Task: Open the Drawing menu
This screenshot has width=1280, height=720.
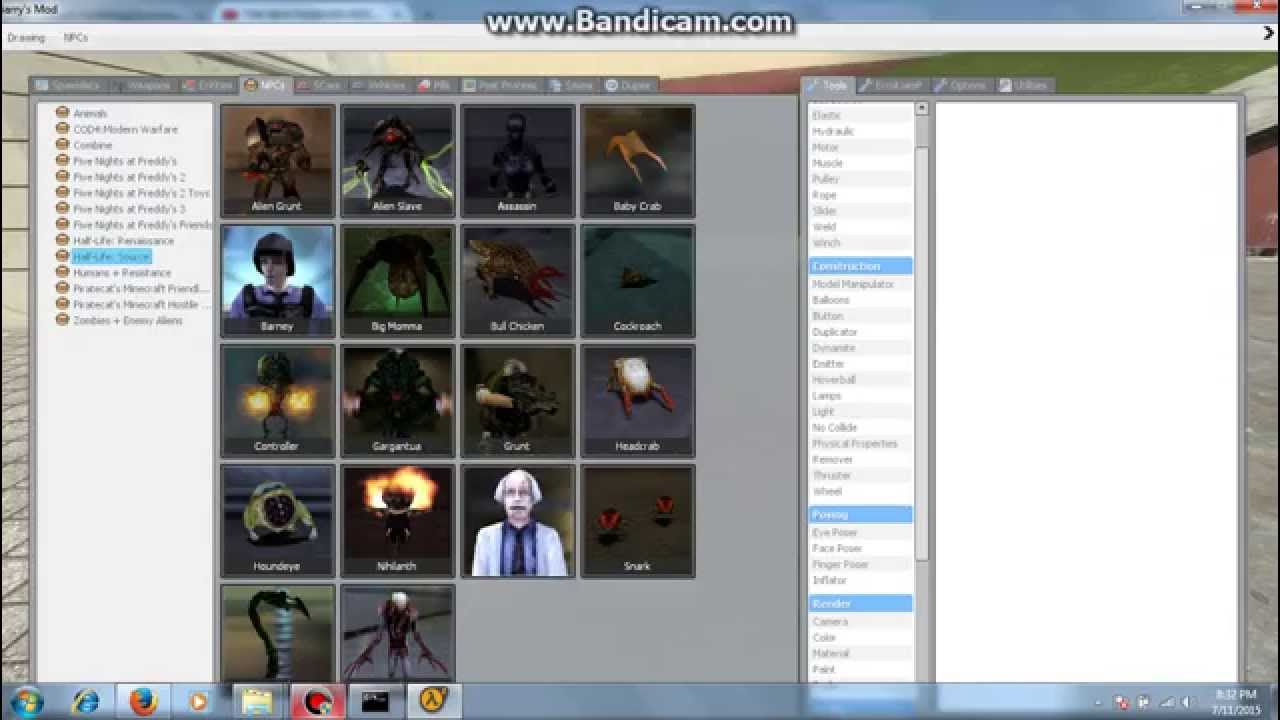Action: coord(26,38)
